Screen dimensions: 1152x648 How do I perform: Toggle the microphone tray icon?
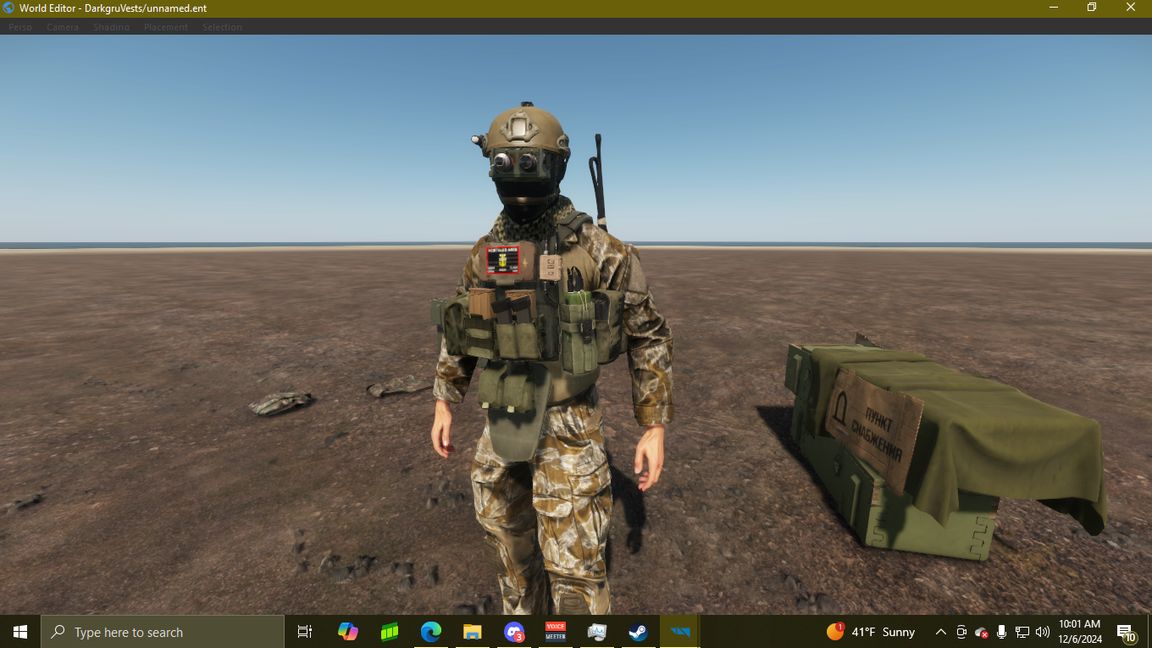1001,631
